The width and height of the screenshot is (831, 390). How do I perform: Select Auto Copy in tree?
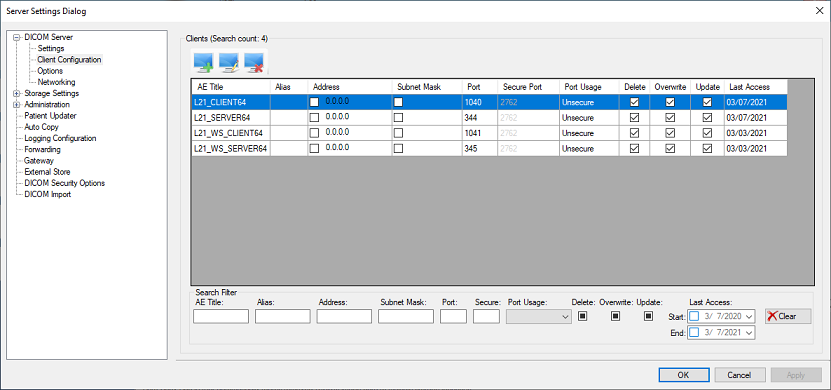[41, 127]
